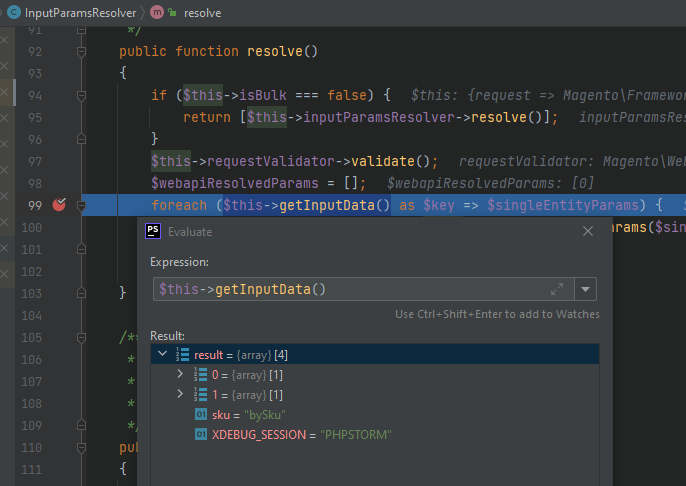Screen dimensions: 686x486
Task: Click fold end marker at line 96
Action: click(x=81, y=139)
